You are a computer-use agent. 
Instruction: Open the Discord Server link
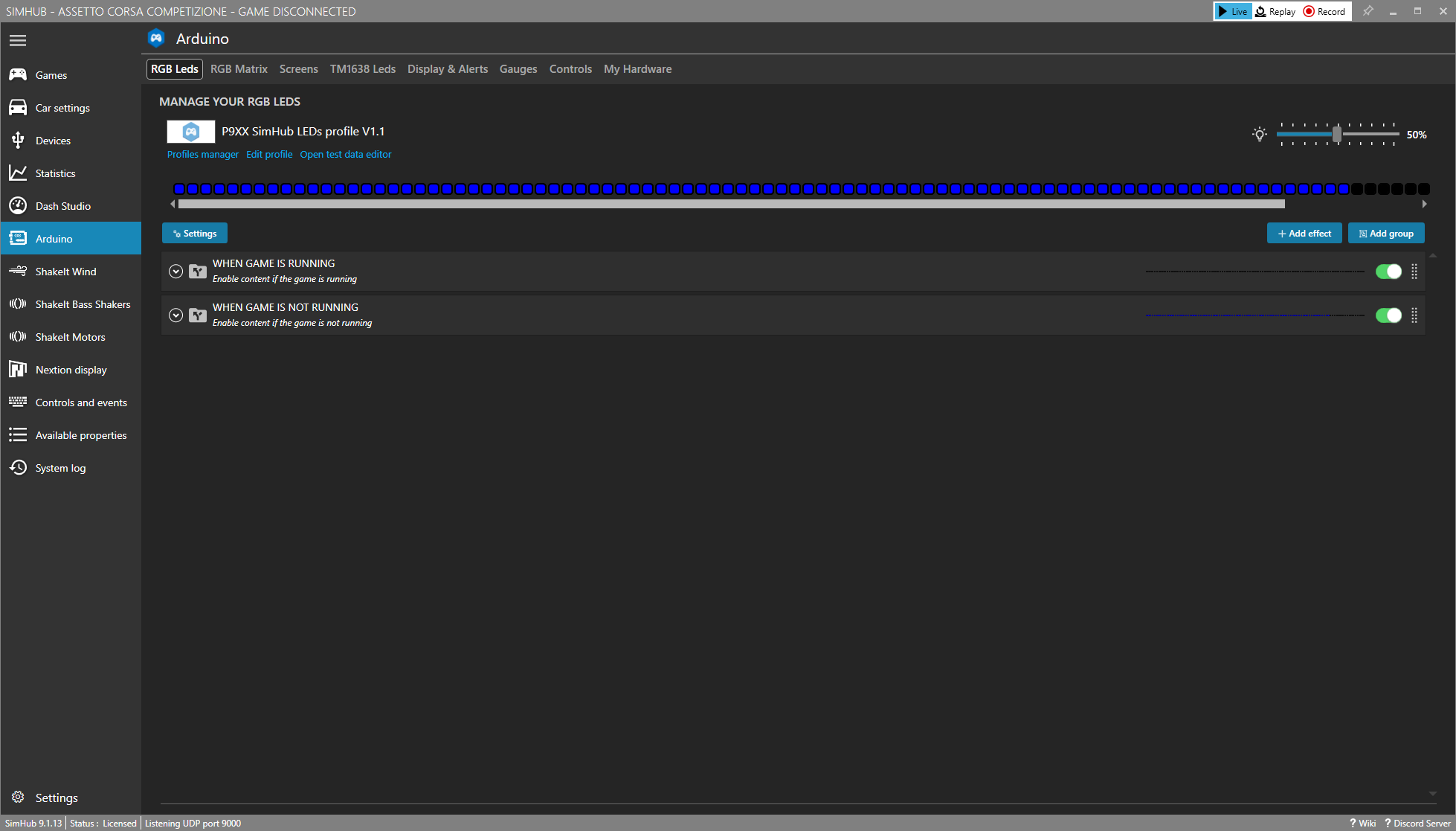1418,823
